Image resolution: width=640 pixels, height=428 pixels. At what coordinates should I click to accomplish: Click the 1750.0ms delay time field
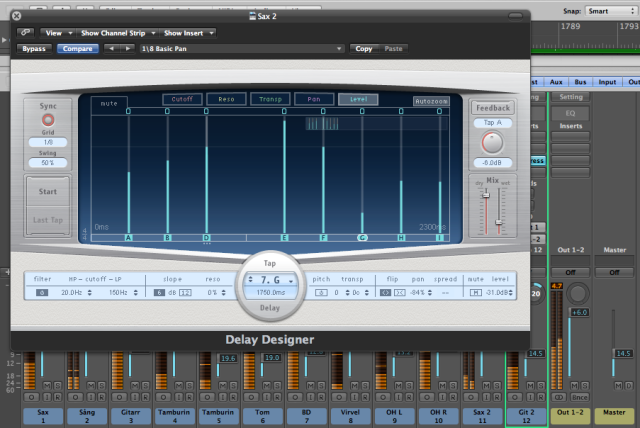click(x=271, y=293)
